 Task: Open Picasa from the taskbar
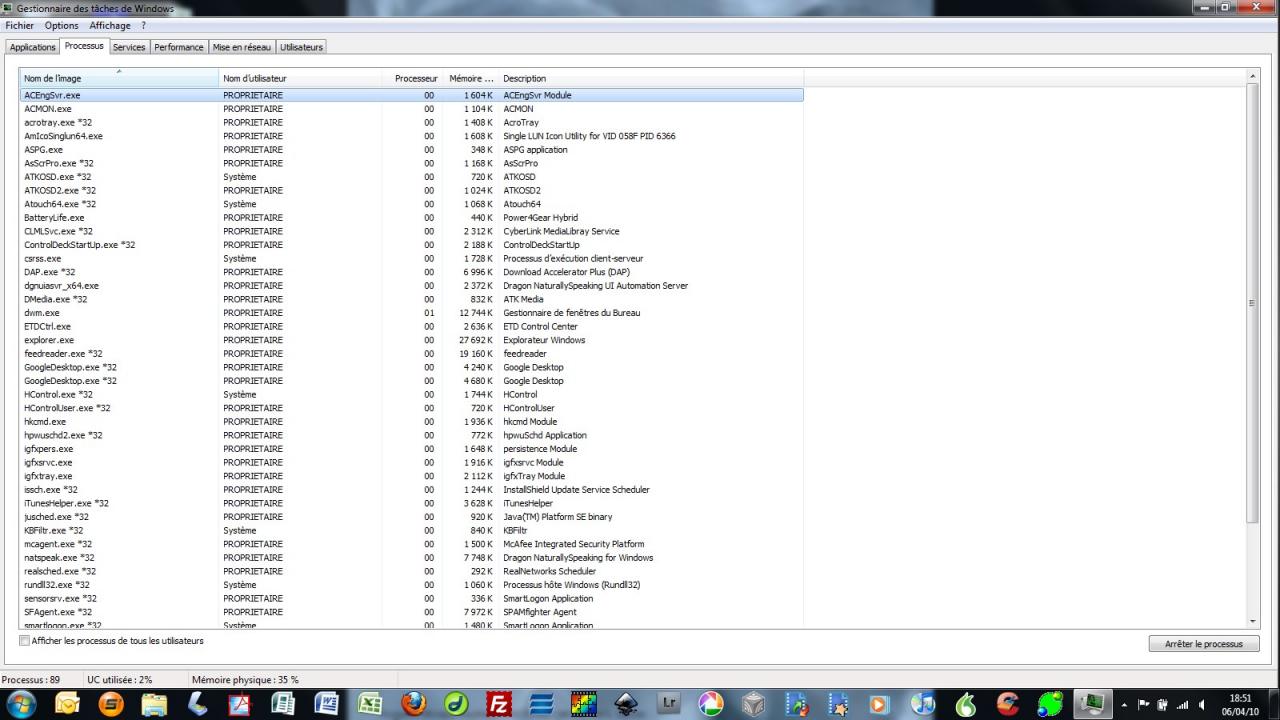pyautogui.click(x=711, y=704)
